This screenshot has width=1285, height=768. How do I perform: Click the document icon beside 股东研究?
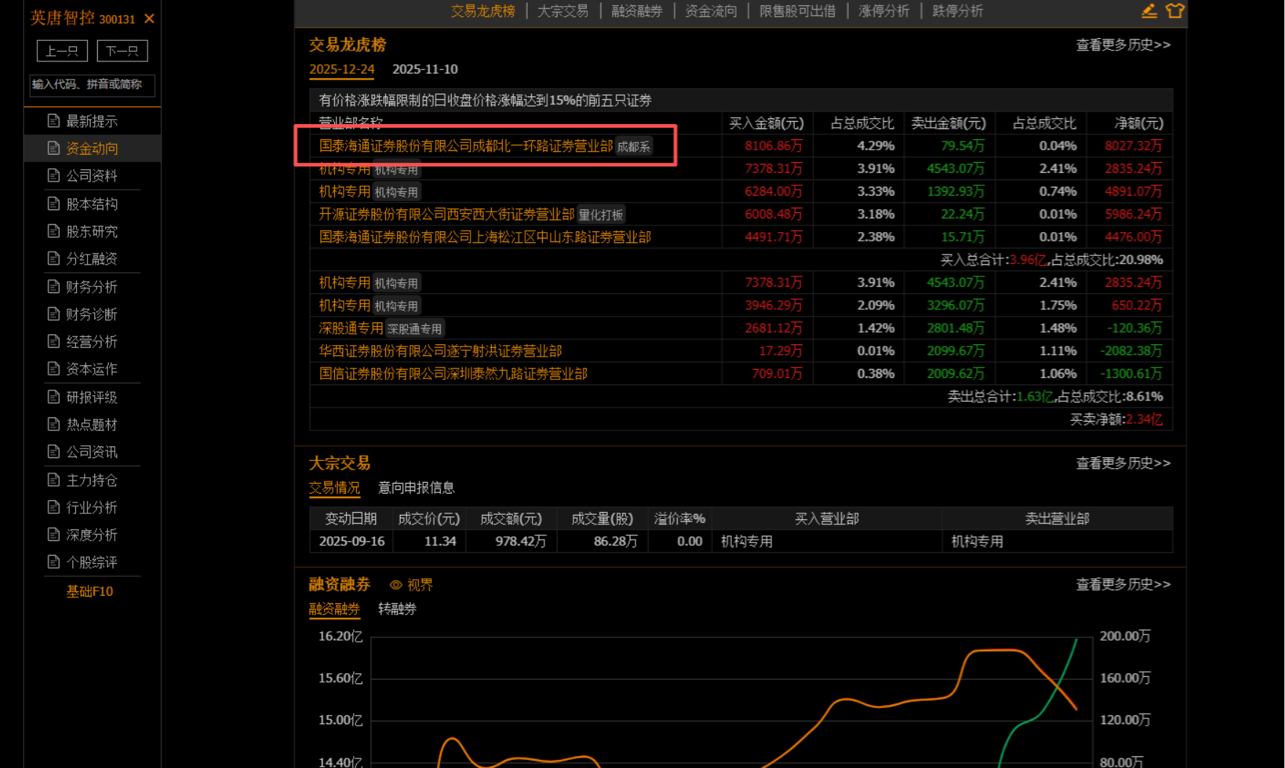pos(54,231)
